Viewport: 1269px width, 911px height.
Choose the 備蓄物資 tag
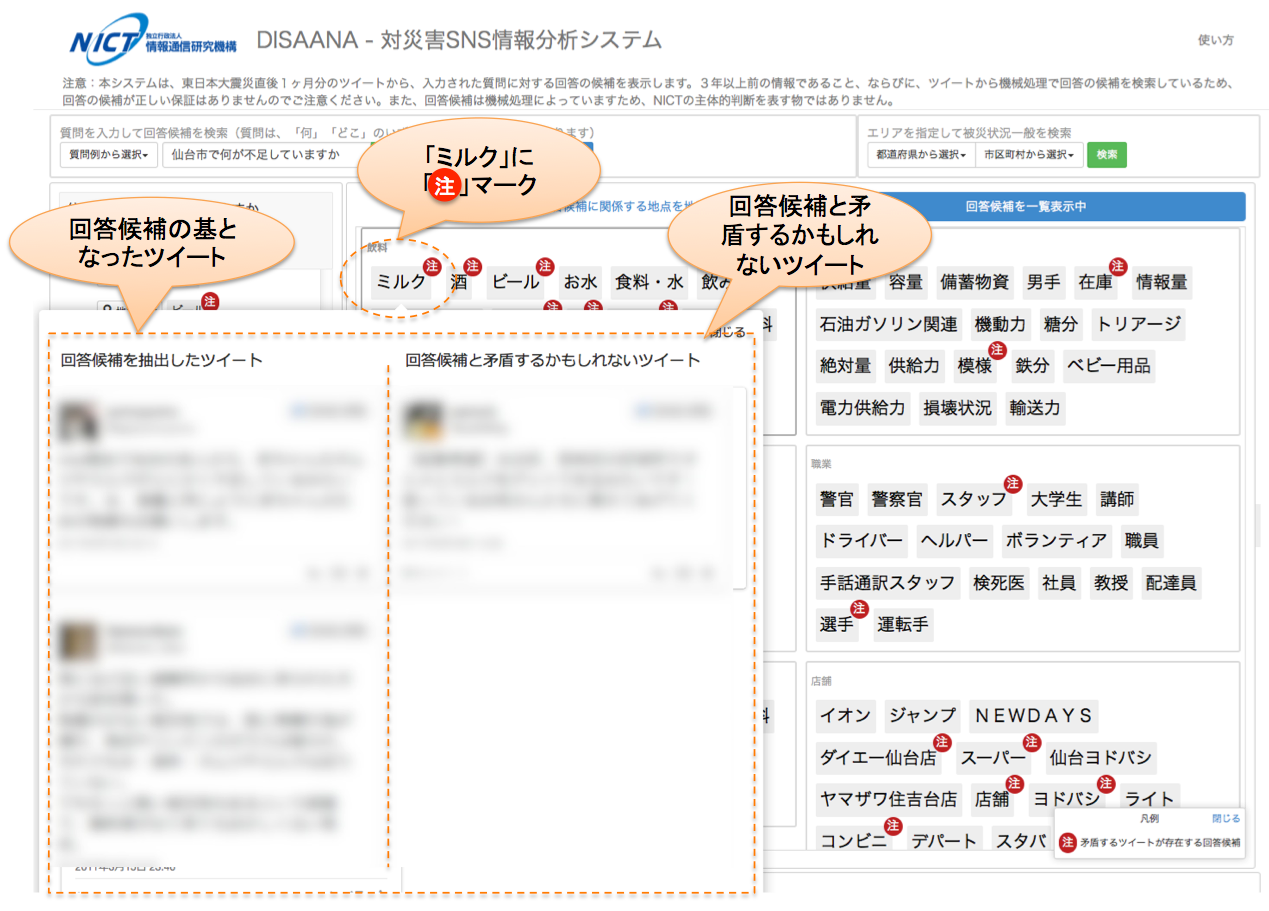[975, 282]
